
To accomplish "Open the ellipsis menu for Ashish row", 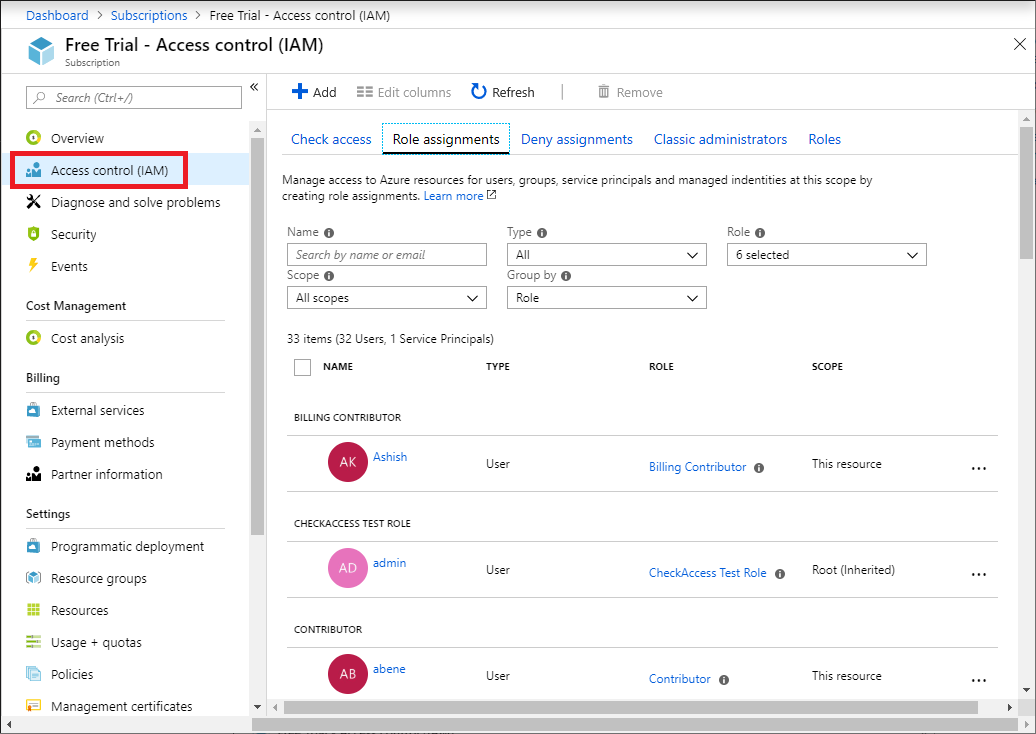I will [979, 468].
